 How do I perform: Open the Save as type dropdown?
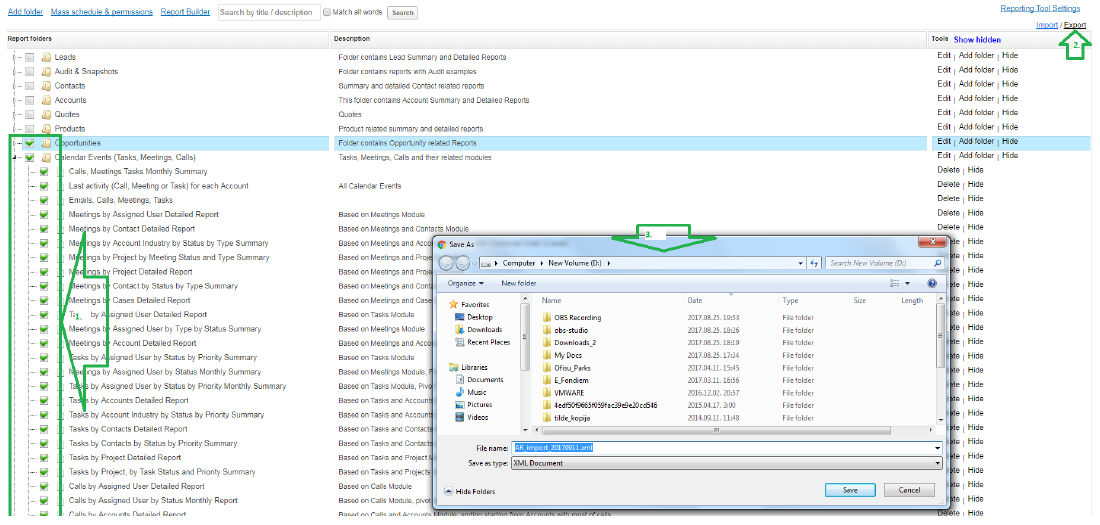click(x=938, y=463)
